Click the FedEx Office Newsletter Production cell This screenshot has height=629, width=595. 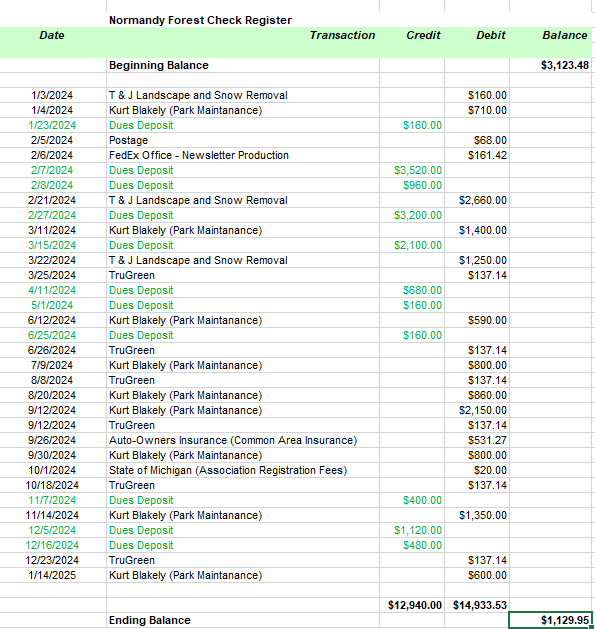[243, 155]
